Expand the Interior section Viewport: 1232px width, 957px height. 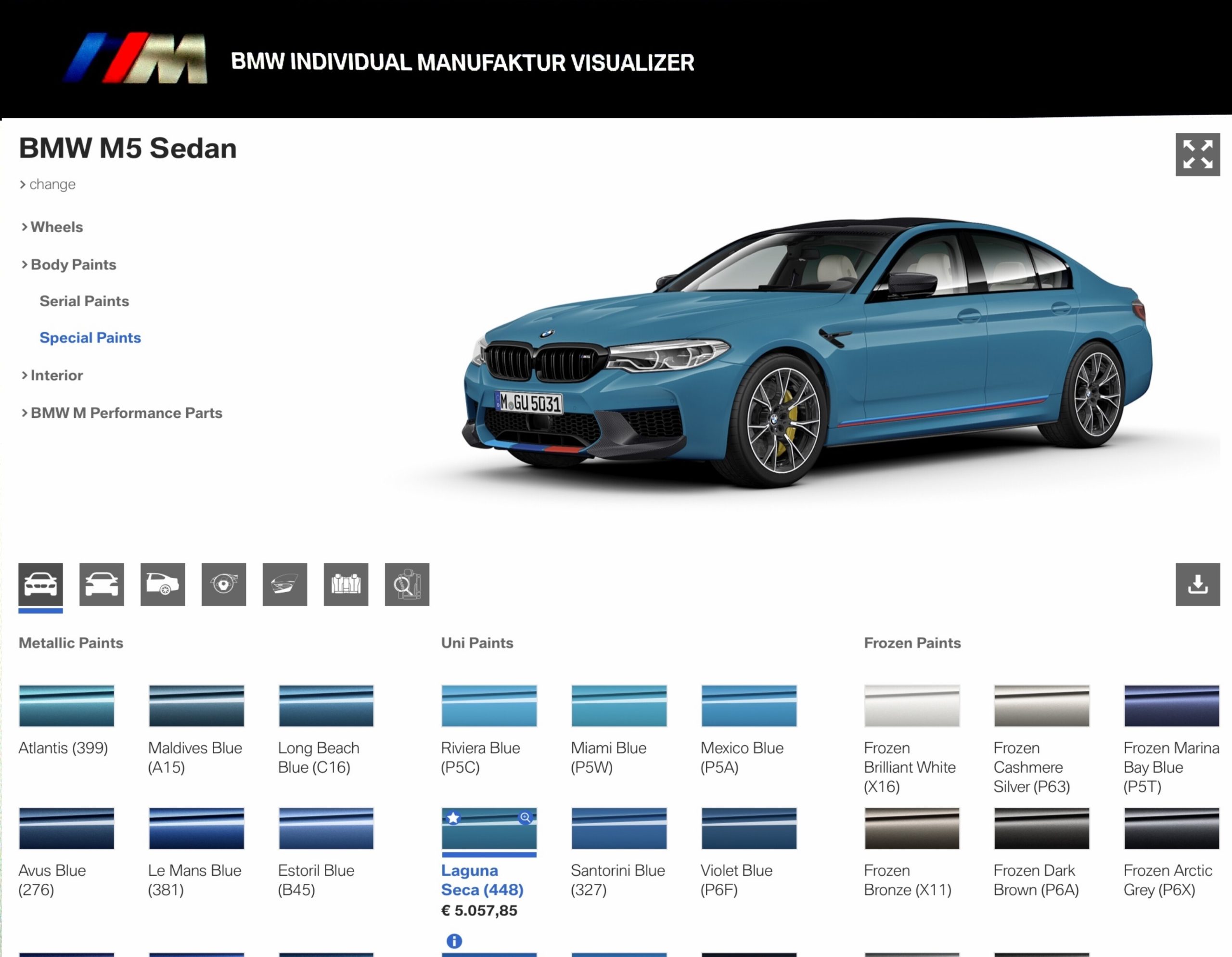tap(52, 375)
